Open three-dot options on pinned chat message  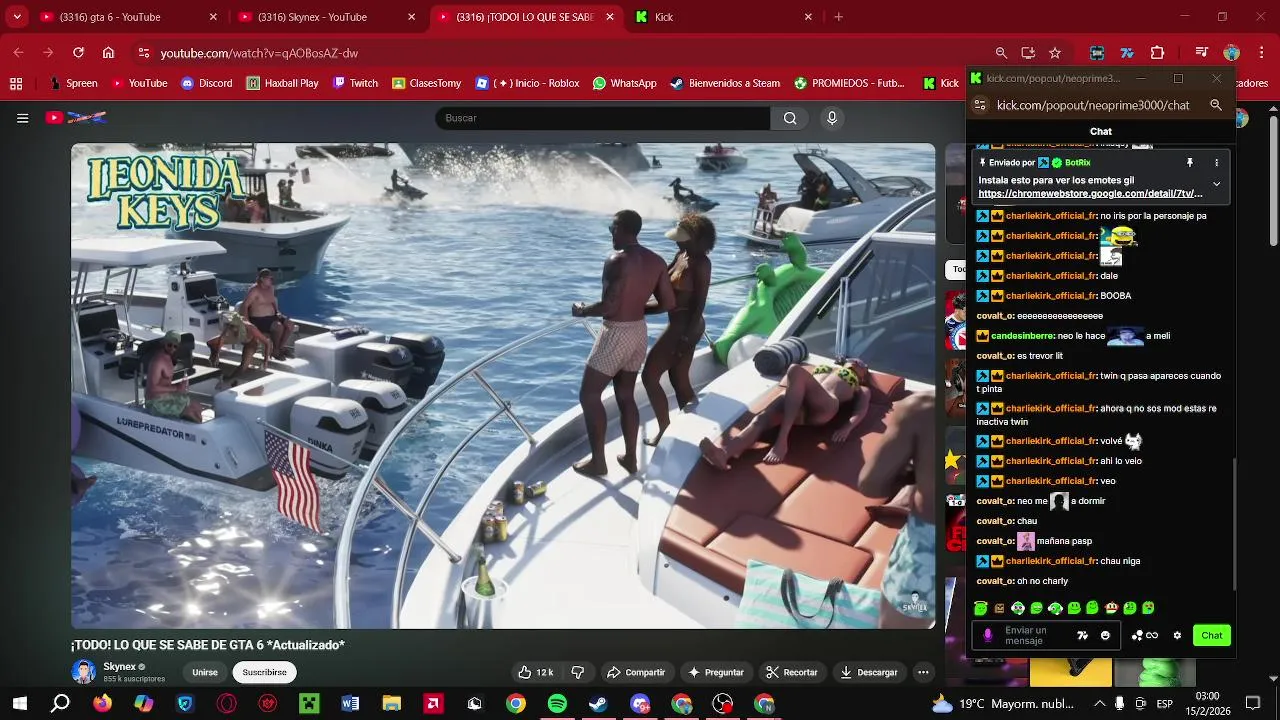pyautogui.click(x=1216, y=162)
